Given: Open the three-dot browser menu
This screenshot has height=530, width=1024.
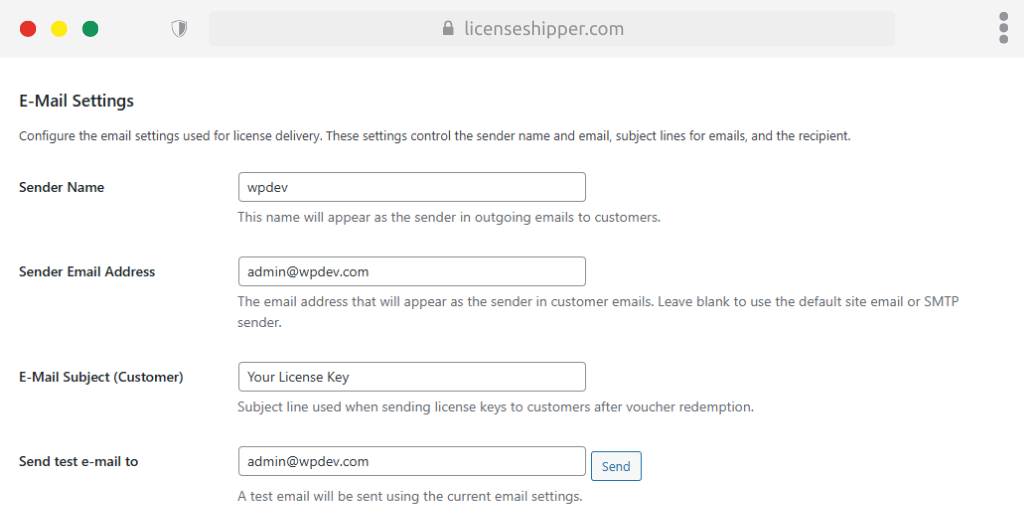Looking at the screenshot, I should (1003, 28).
